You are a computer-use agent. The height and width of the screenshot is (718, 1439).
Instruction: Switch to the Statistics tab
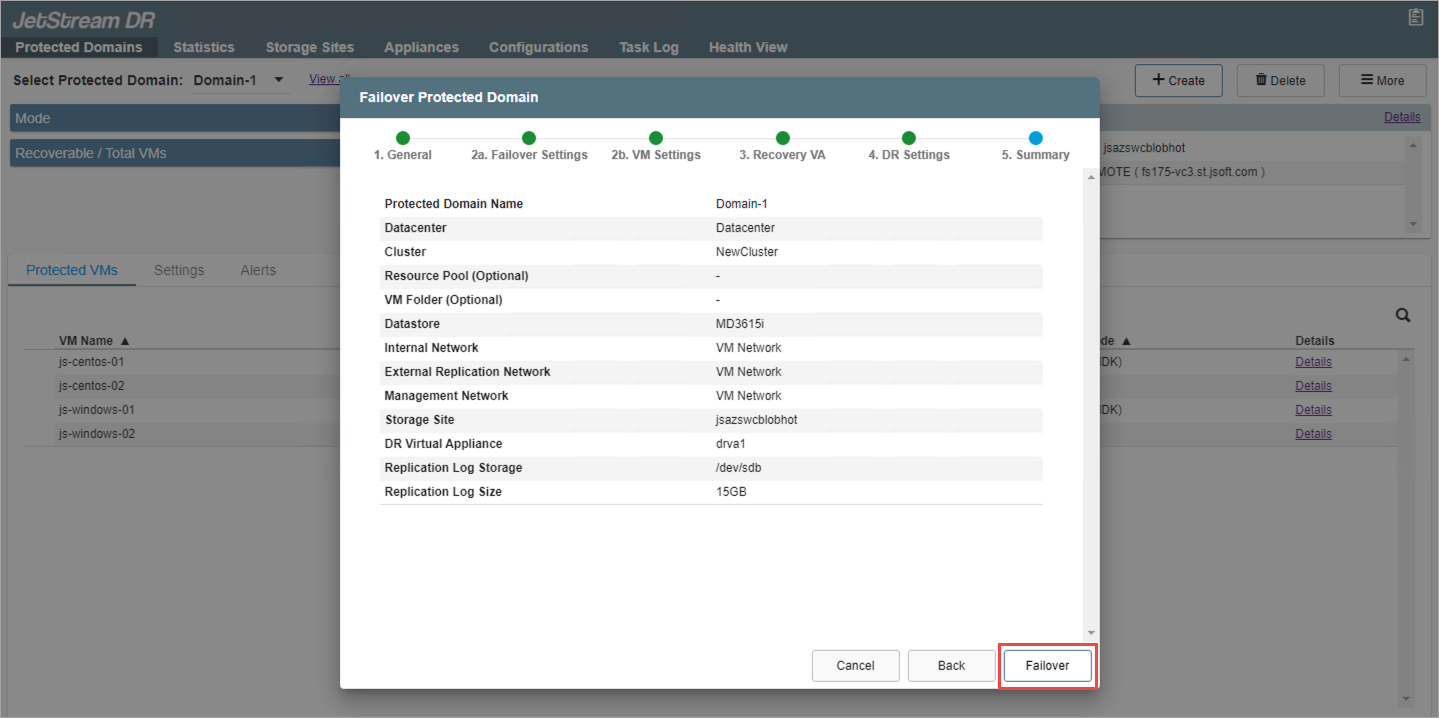[x=203, y=47]
